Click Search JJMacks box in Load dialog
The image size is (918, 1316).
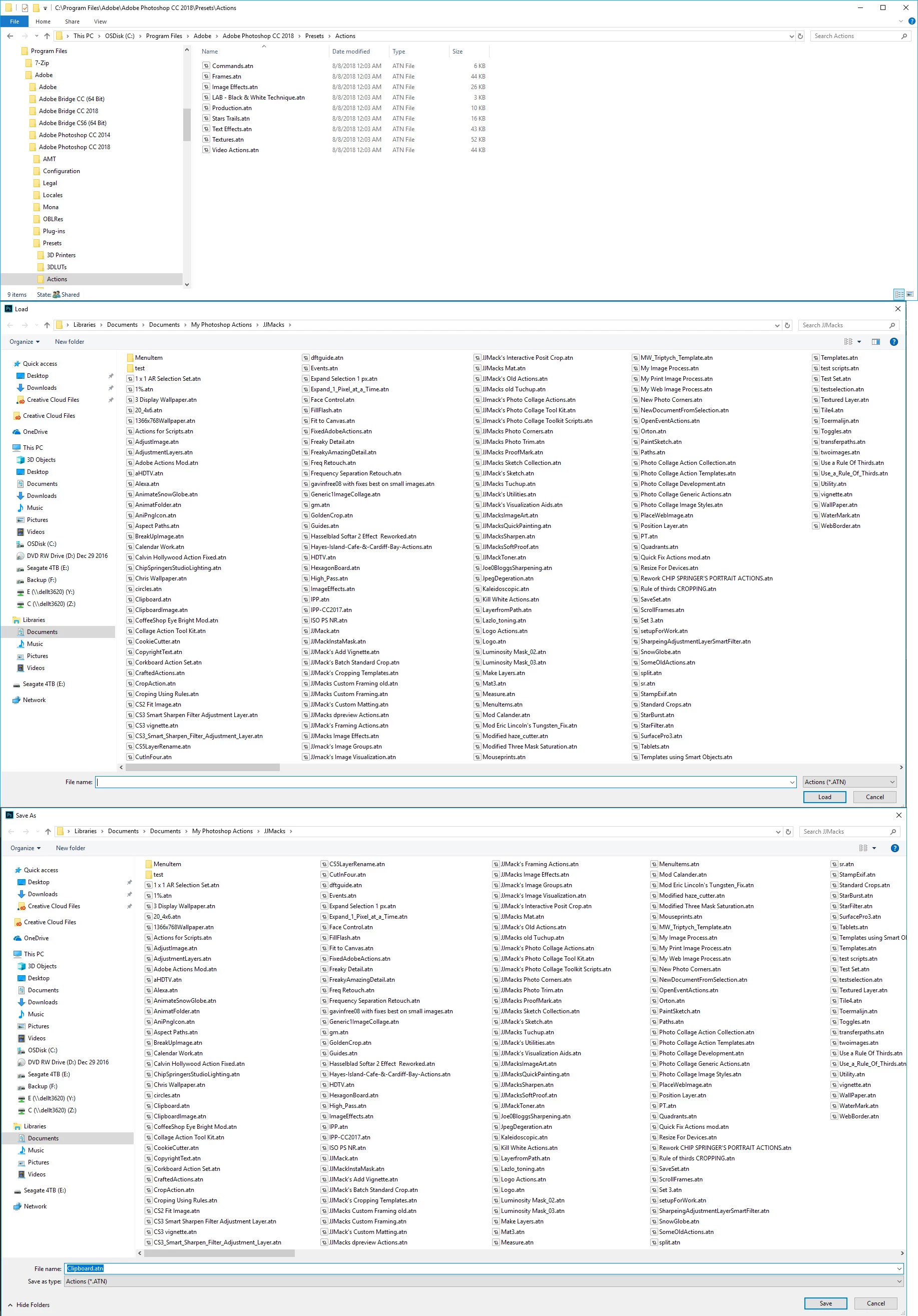coord(848,325)
